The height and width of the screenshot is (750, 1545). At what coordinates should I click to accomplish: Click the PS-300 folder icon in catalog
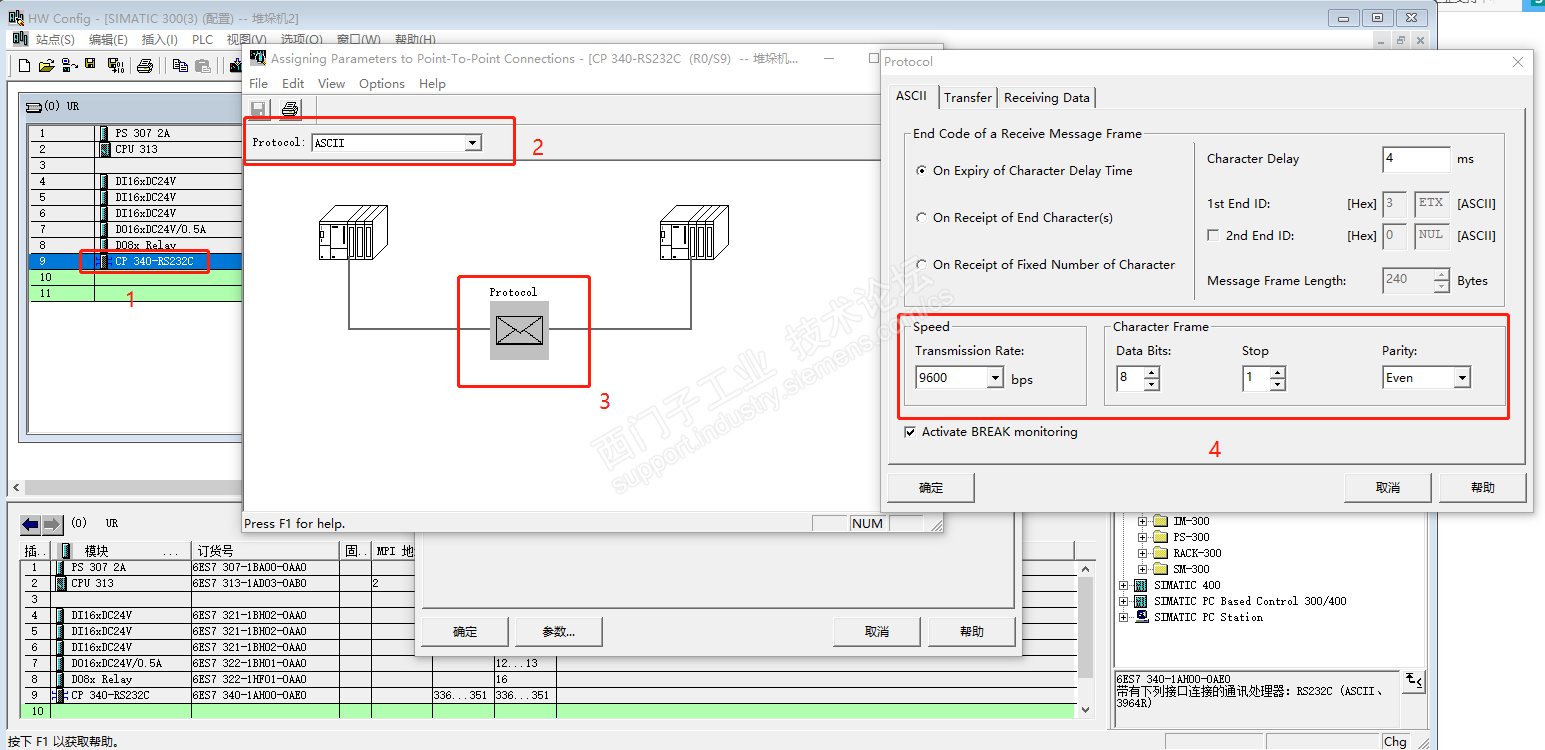tap(1160, 537)
